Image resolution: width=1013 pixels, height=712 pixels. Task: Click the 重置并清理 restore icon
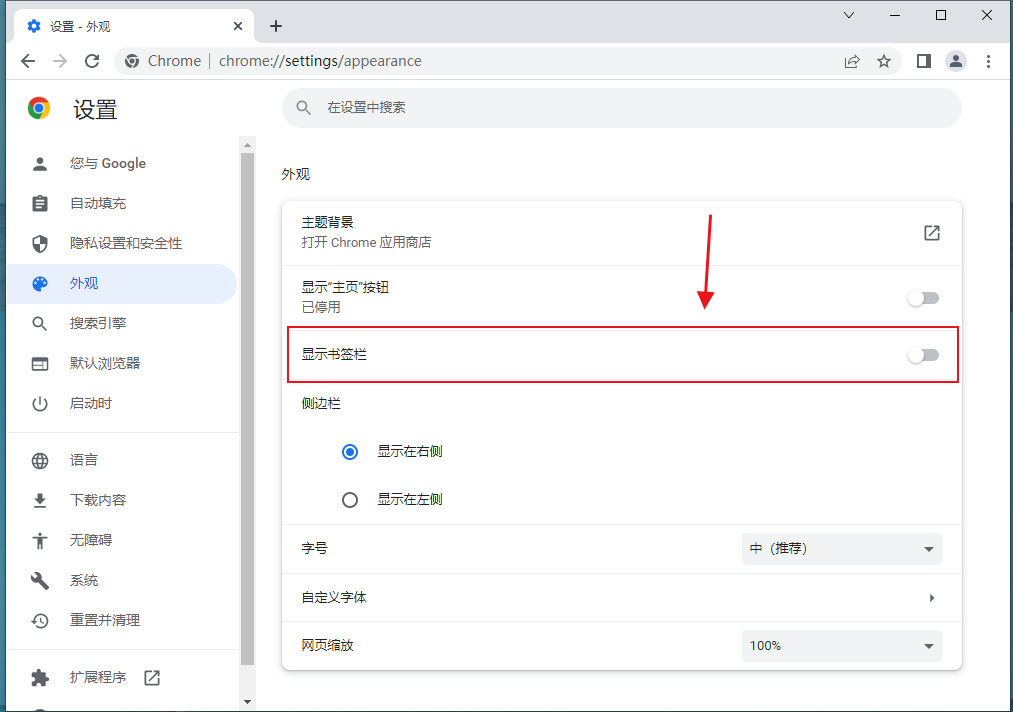(x=40, y=621)
